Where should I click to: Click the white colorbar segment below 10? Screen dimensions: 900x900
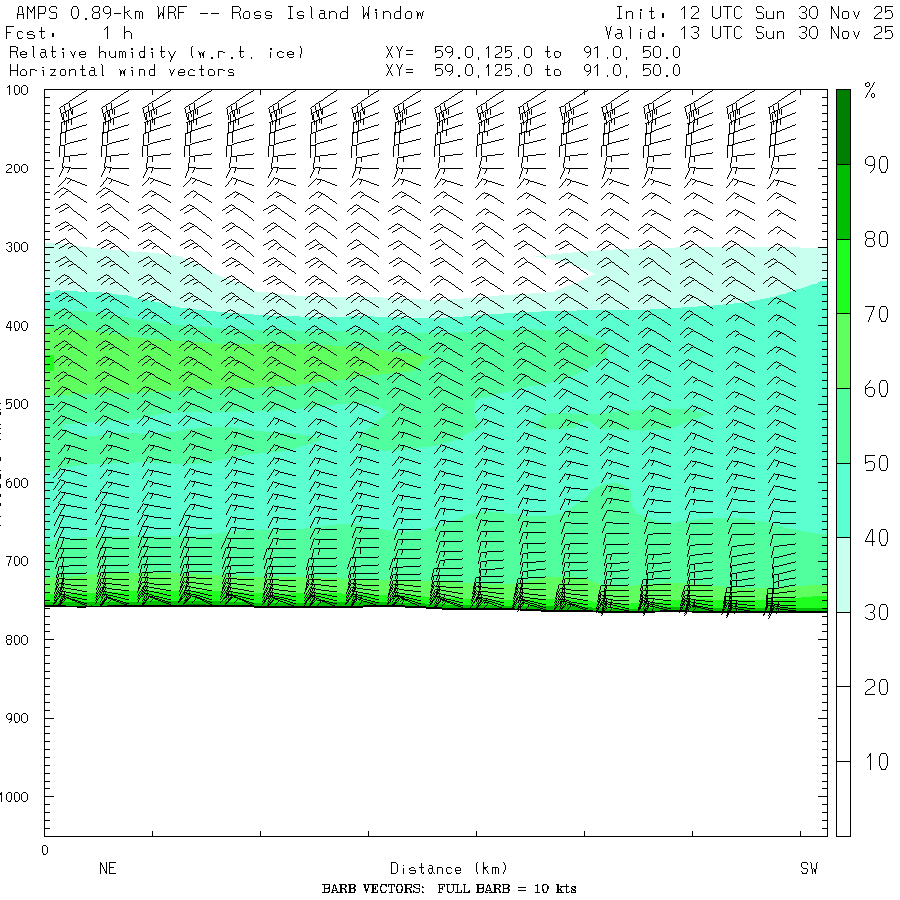[843, 798]
